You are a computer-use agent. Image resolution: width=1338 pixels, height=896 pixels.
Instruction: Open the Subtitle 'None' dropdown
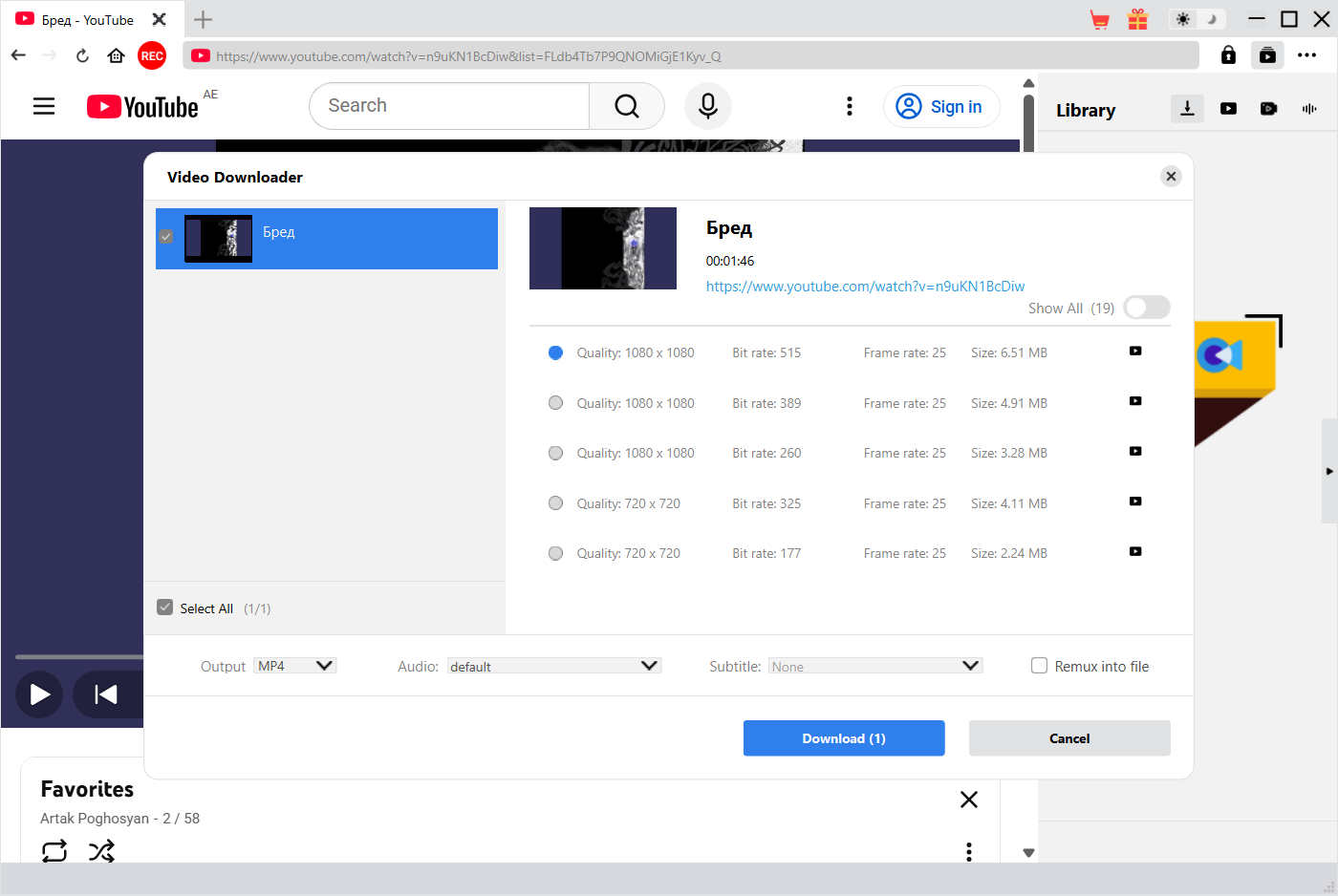click(875, 666)
